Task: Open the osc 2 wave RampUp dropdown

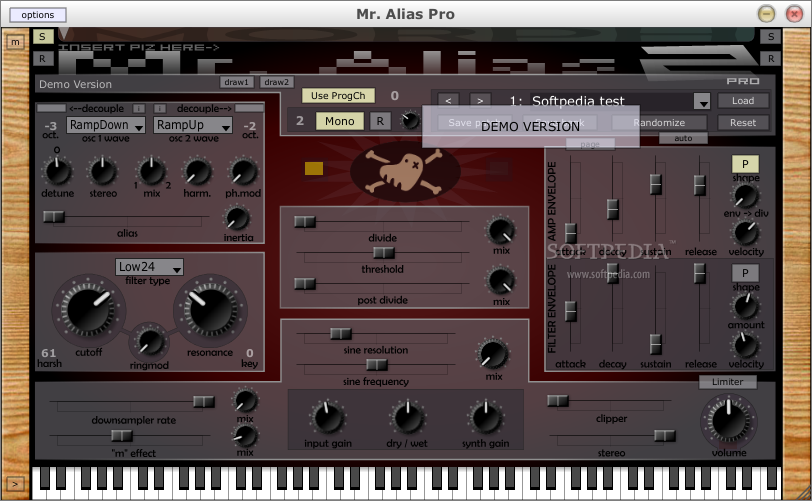Action: (193, 125)
